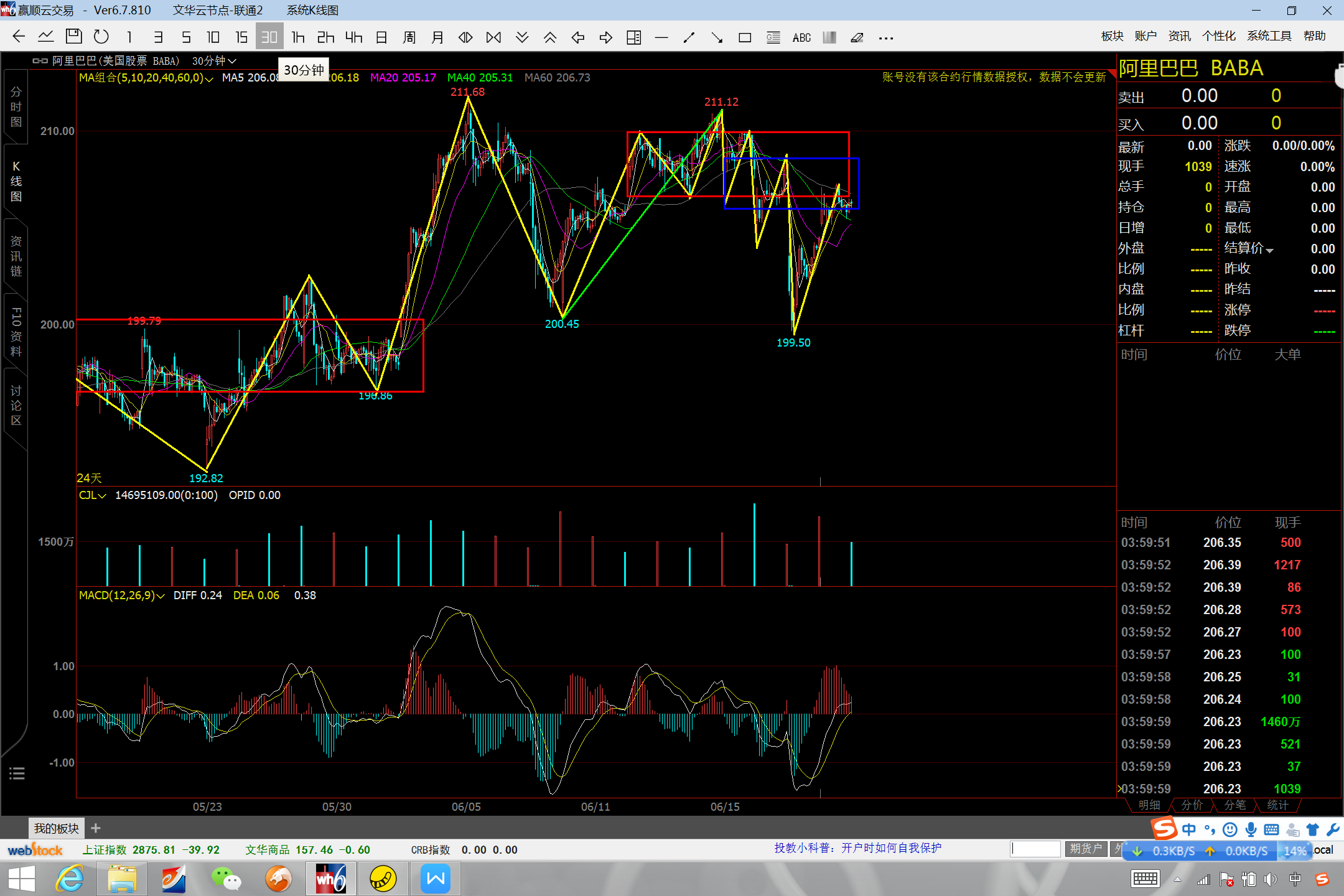Open WeChat from the taskbar

pos(226,879)
